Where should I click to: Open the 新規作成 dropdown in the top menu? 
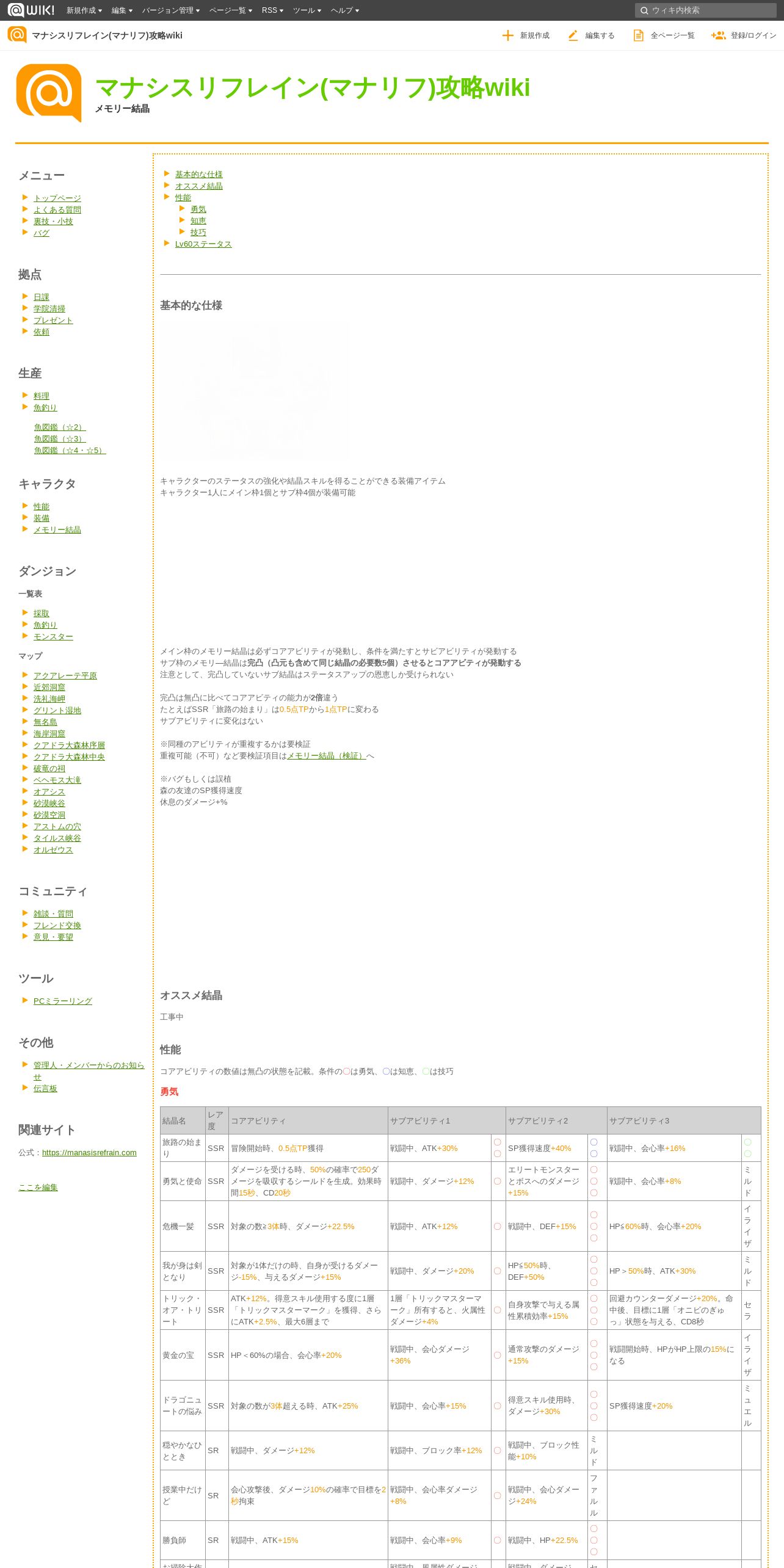click(x=84, y=10)
